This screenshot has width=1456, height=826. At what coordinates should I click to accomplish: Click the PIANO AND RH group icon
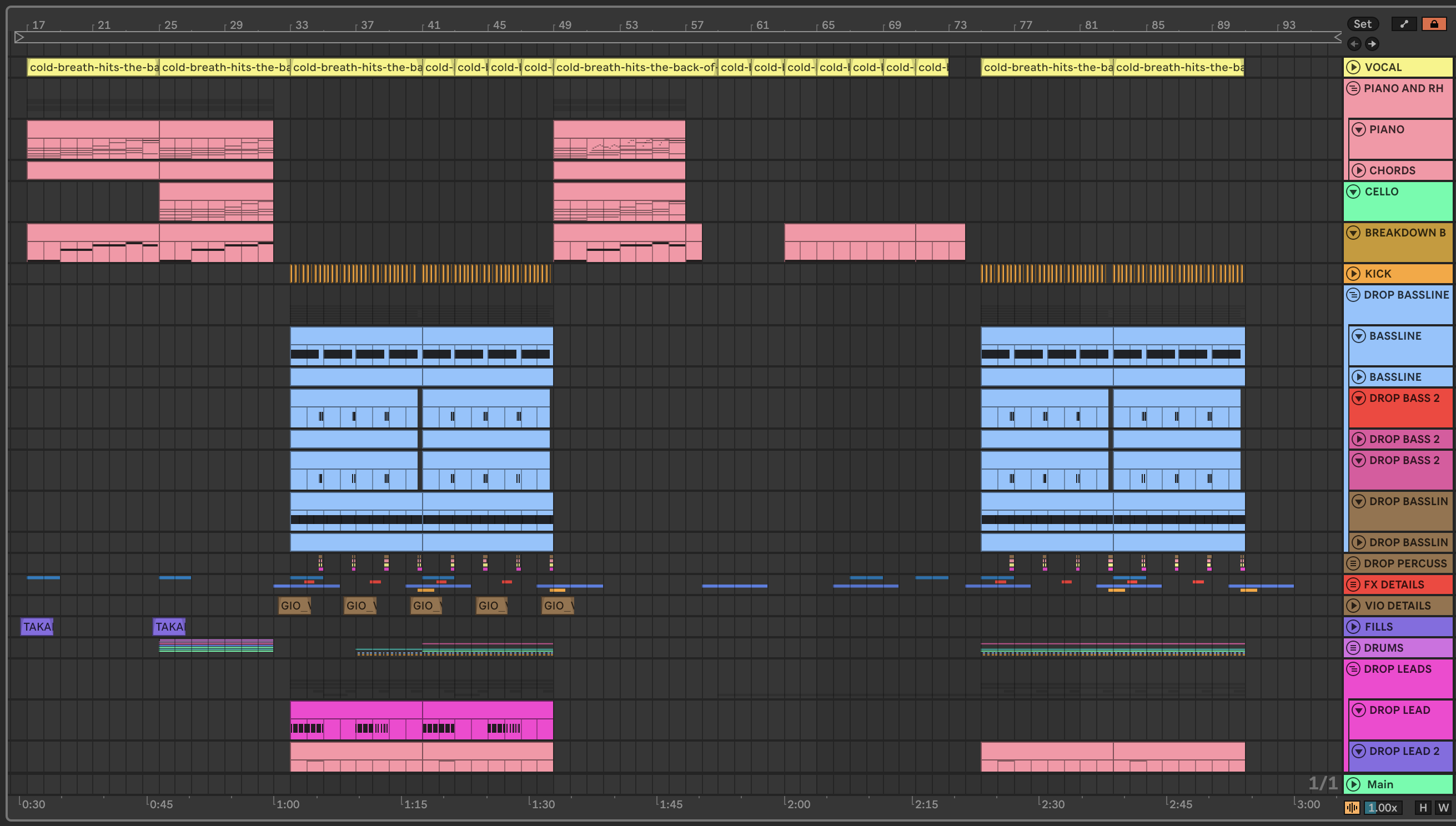1353,88
